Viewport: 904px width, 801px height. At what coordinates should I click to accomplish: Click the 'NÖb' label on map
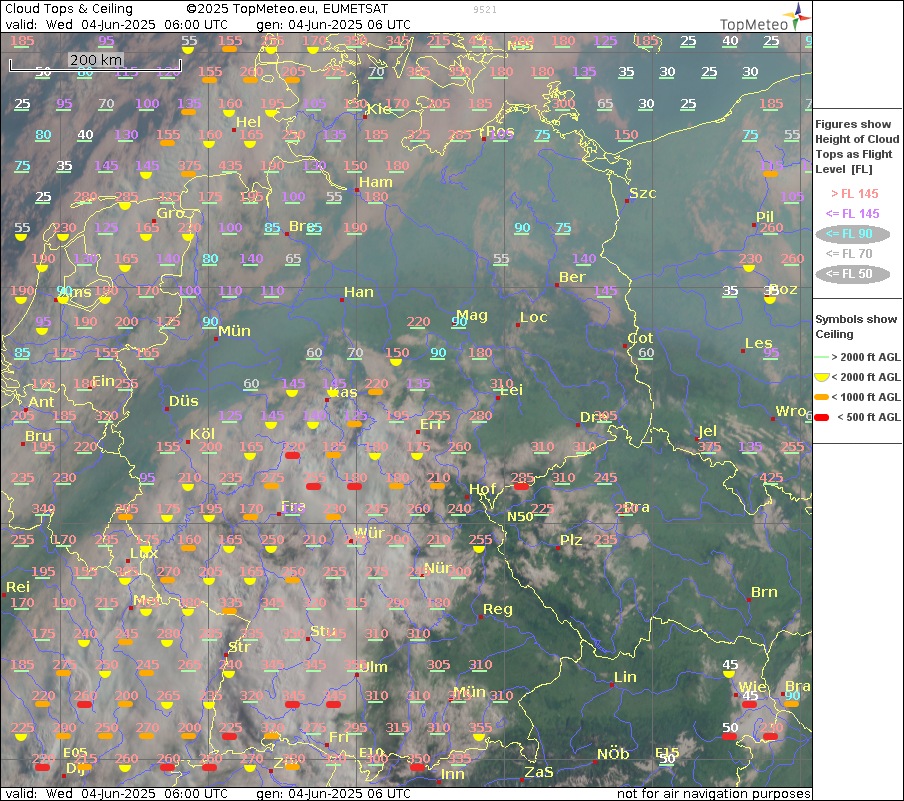tap(612, 754)
